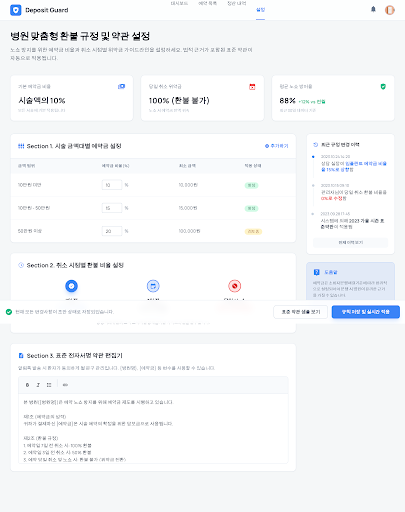405x512 pixels.
Task: Click the 'Section 2' heading text
Action: pos(75,265)
